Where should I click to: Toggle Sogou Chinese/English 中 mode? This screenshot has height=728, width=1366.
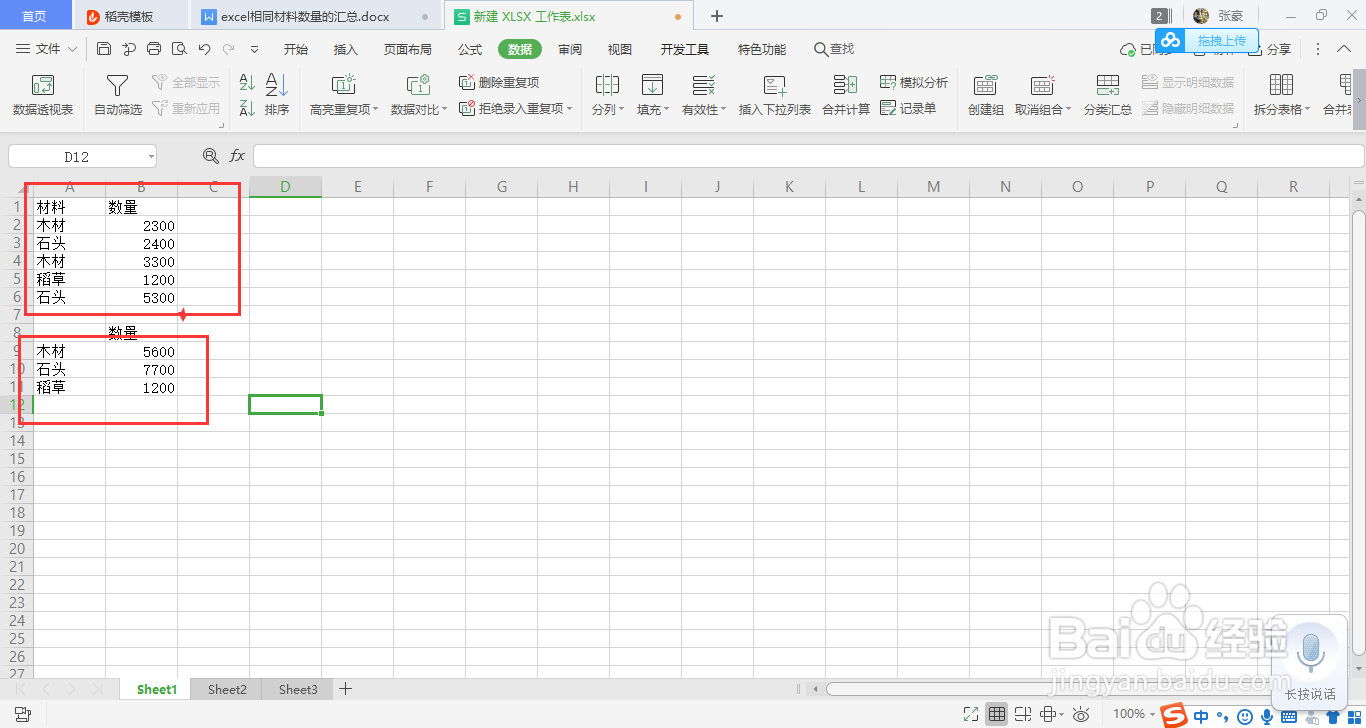1200,717
